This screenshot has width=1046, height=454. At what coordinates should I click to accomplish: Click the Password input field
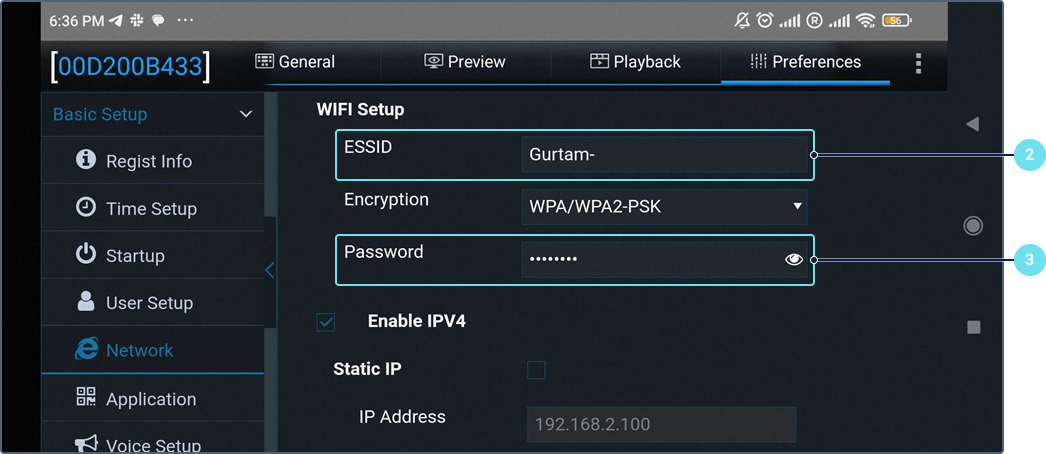click(650, 259)
